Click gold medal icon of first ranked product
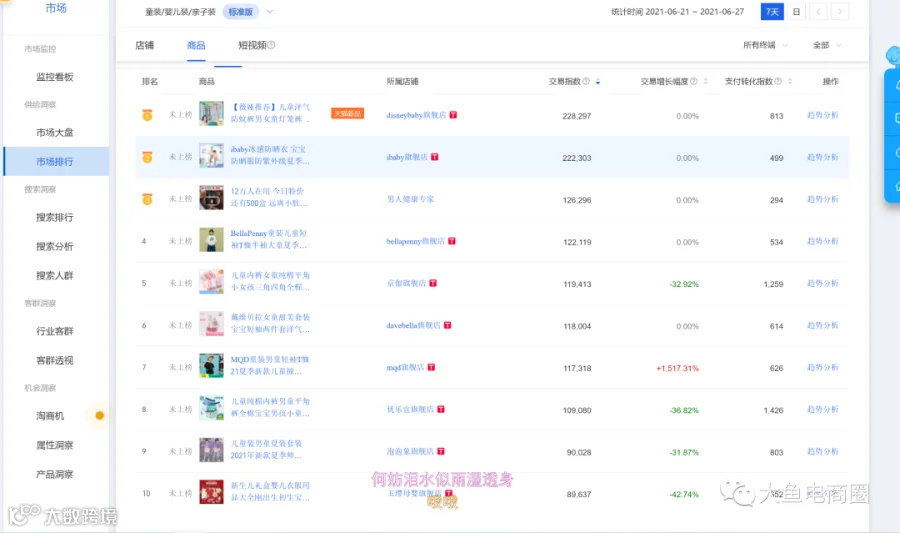 pos(148,115)
